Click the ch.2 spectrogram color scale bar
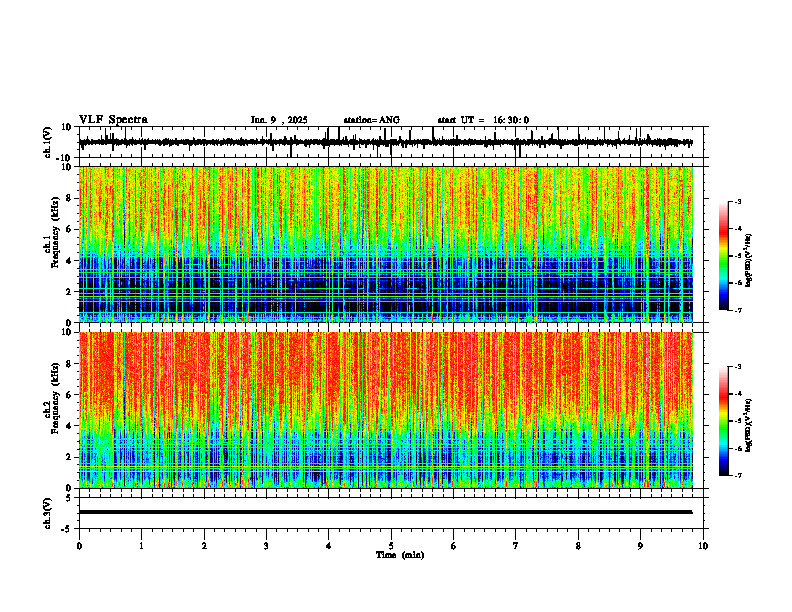The image size is (792, 612). (723, 421)
